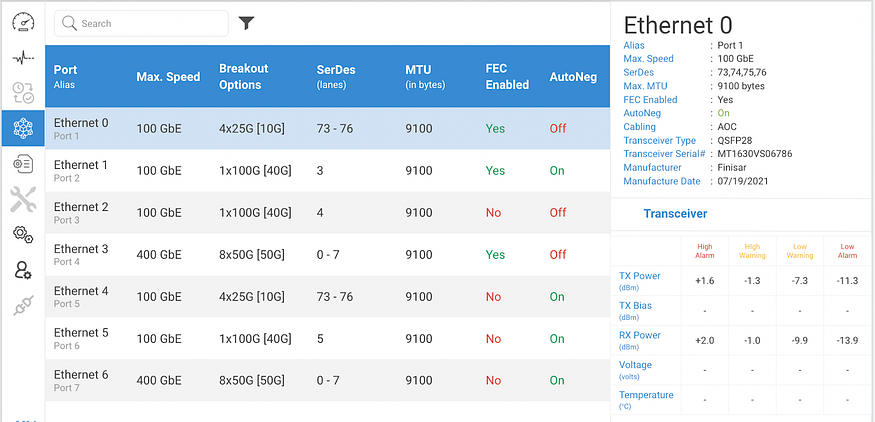The height and width of the screenshot is (422, 875).
Task: Select the highlighted network ports sidebar icon
Action: (x=23, y=128)
